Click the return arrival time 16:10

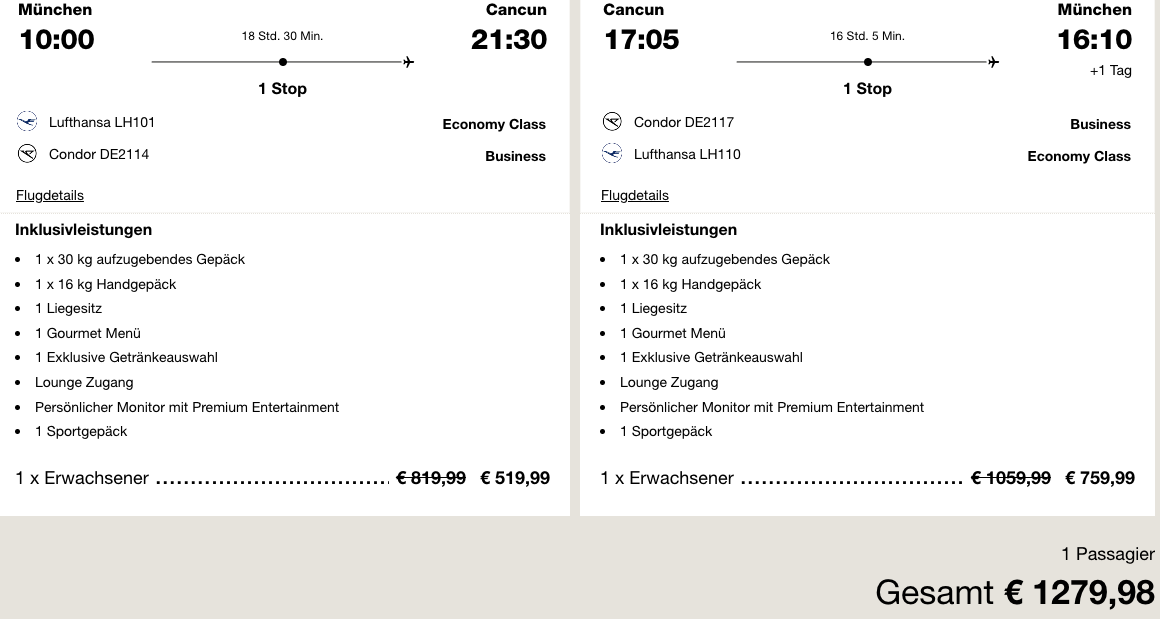pos(1095,40)
